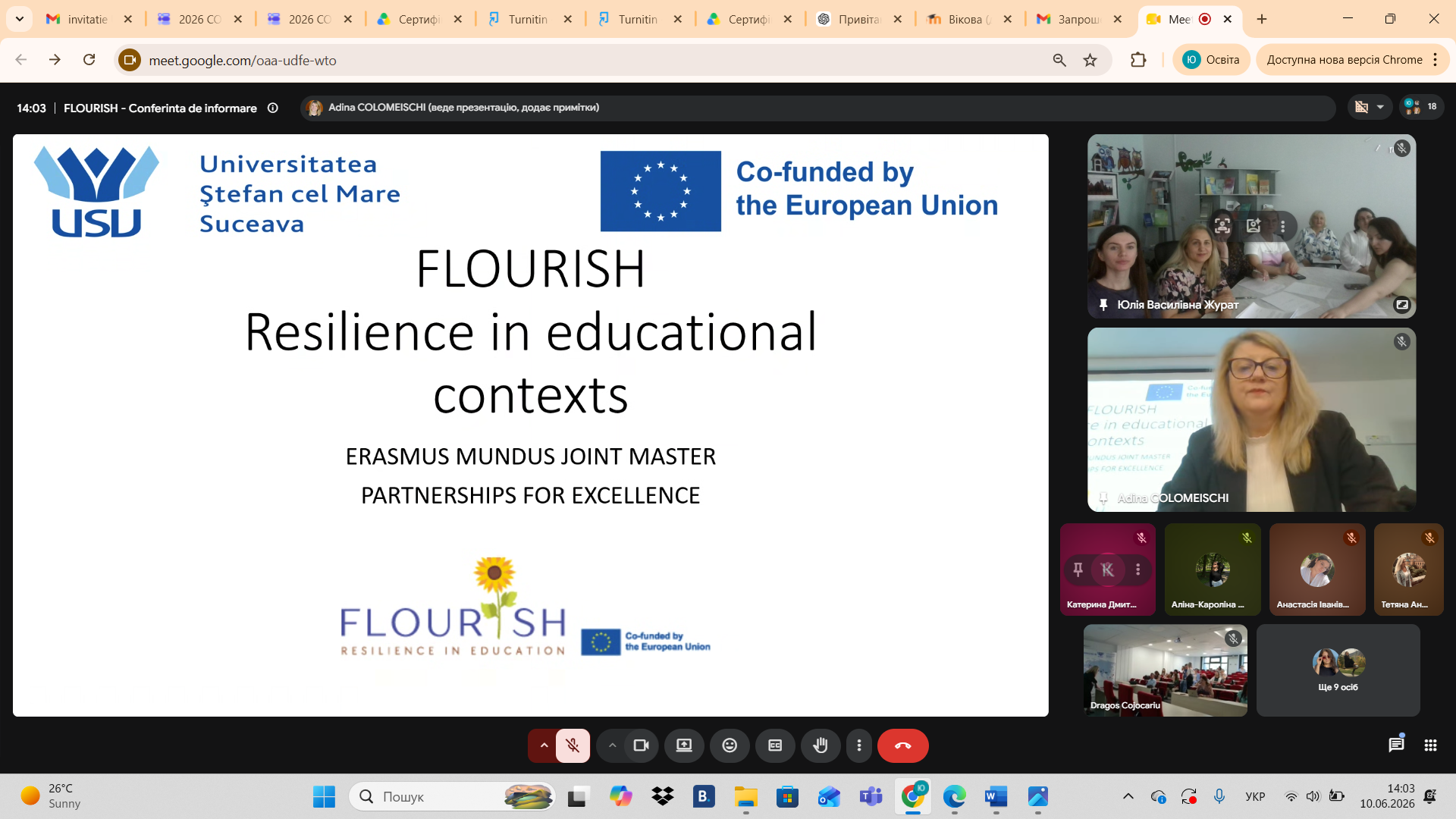Open video settings chevron beside camera

click(x=612, y=745)
